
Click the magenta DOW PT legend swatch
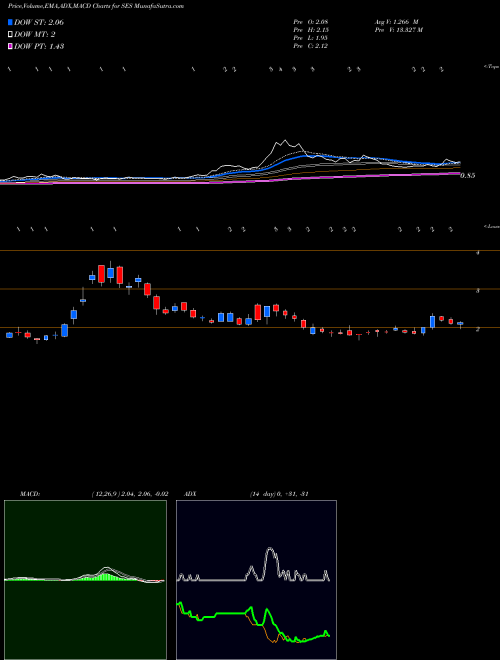pos(10,46)
